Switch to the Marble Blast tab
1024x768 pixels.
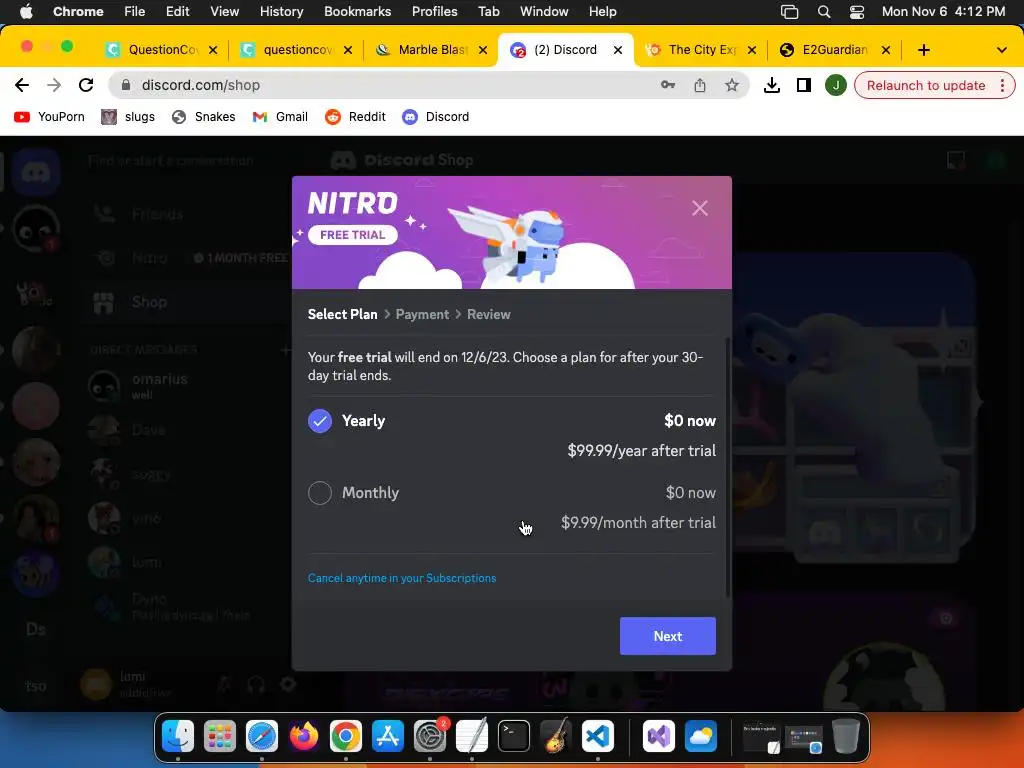432,50
